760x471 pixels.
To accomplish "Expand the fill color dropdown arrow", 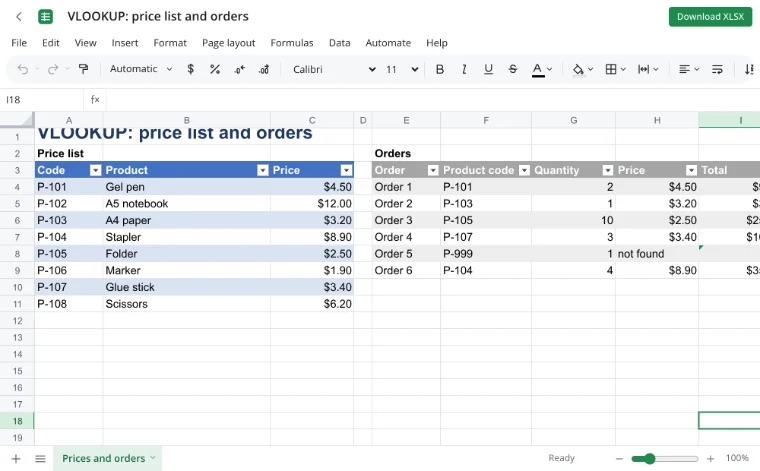I will 590,69.
